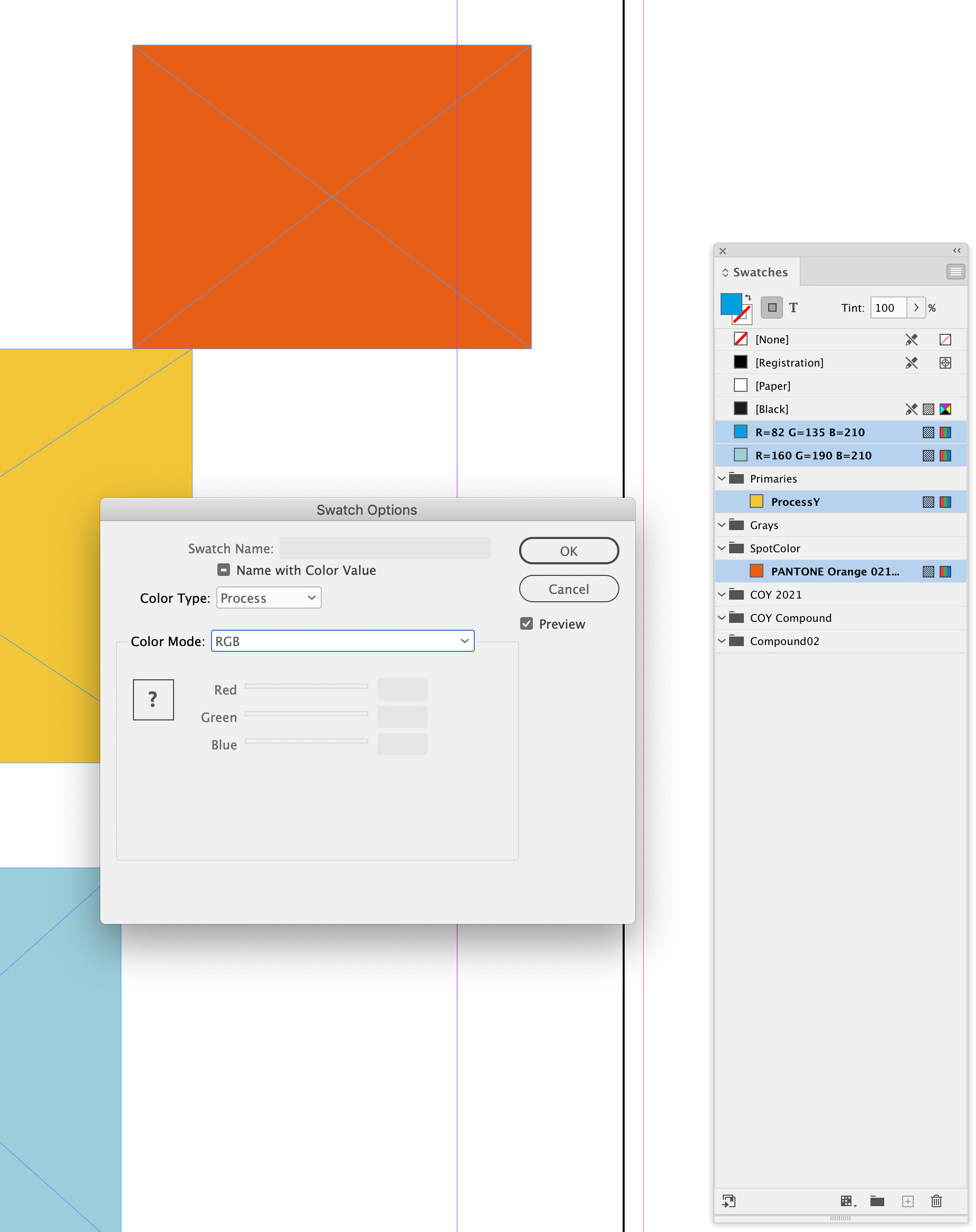Image resolution: width=976 pixels, height=1232 pixels.
Task: Select Formatting affects container icon
Action: tap(771, 307)
